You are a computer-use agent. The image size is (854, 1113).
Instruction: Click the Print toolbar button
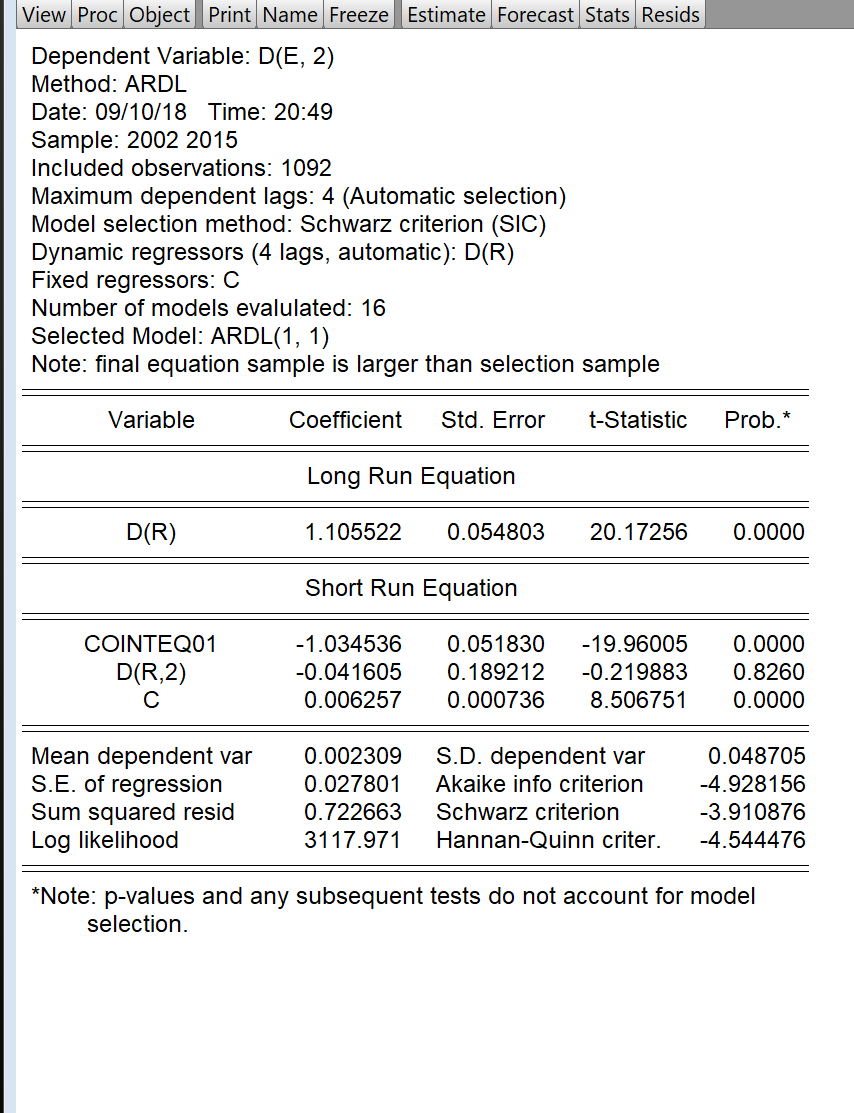[230, 15]
